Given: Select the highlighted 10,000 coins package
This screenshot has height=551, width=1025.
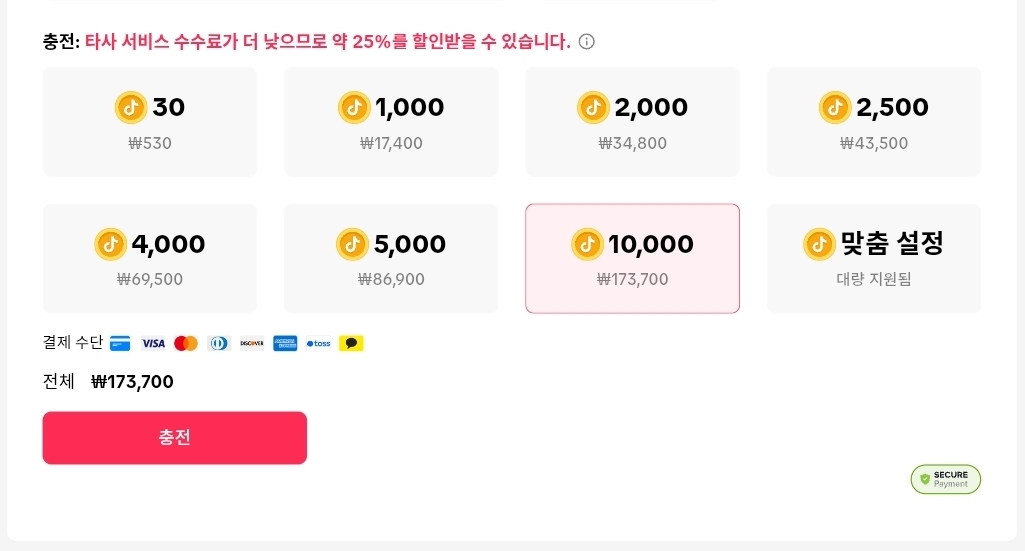Looking at the screenshot, I should (x=632, y=258).
